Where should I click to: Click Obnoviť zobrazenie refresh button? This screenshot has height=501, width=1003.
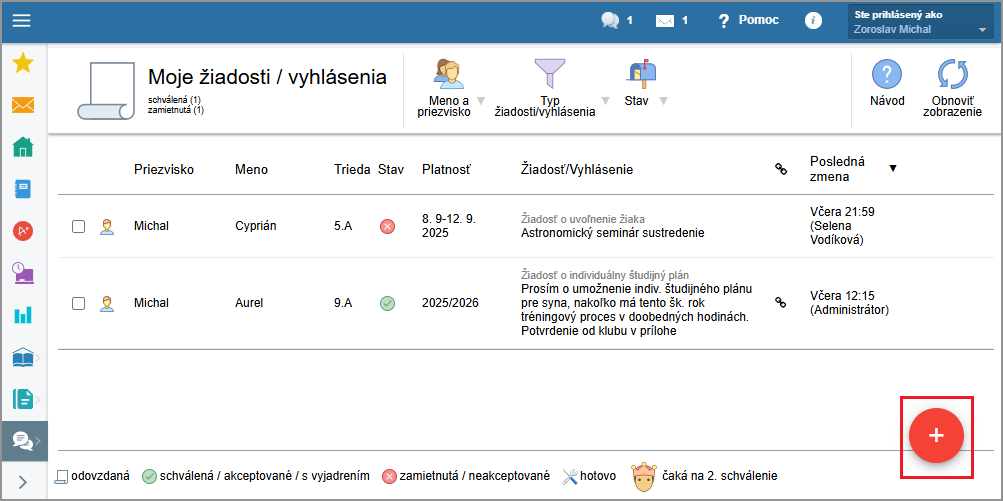tap(952, 88)
